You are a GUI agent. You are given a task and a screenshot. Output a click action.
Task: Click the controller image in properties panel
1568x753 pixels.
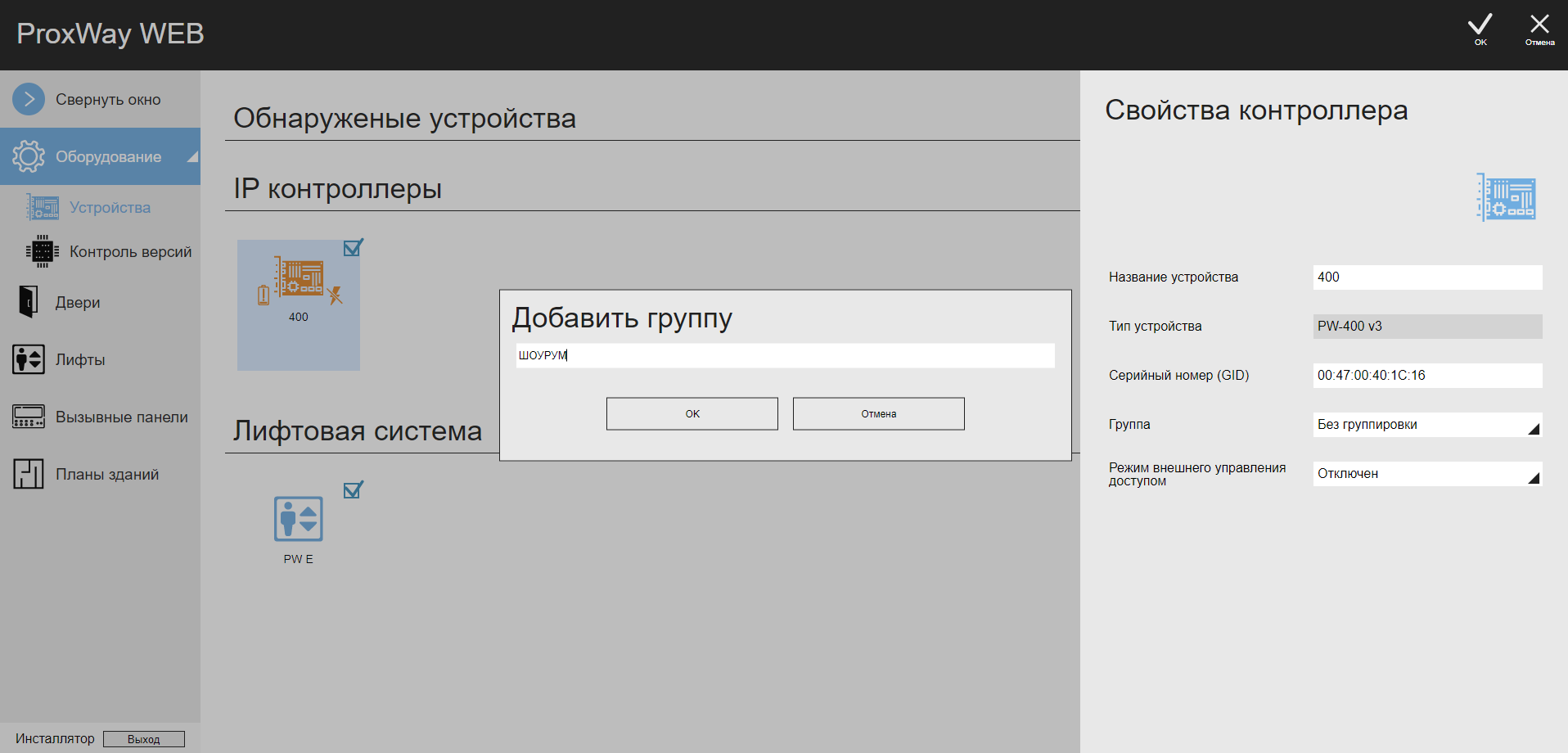[x=1507, y=197]
